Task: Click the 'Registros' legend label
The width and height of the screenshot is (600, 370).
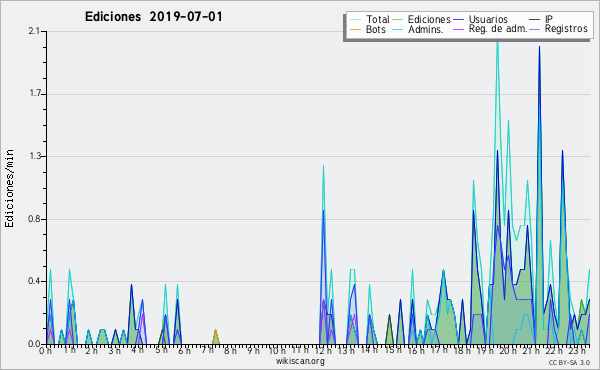Action: click(566, 29)
